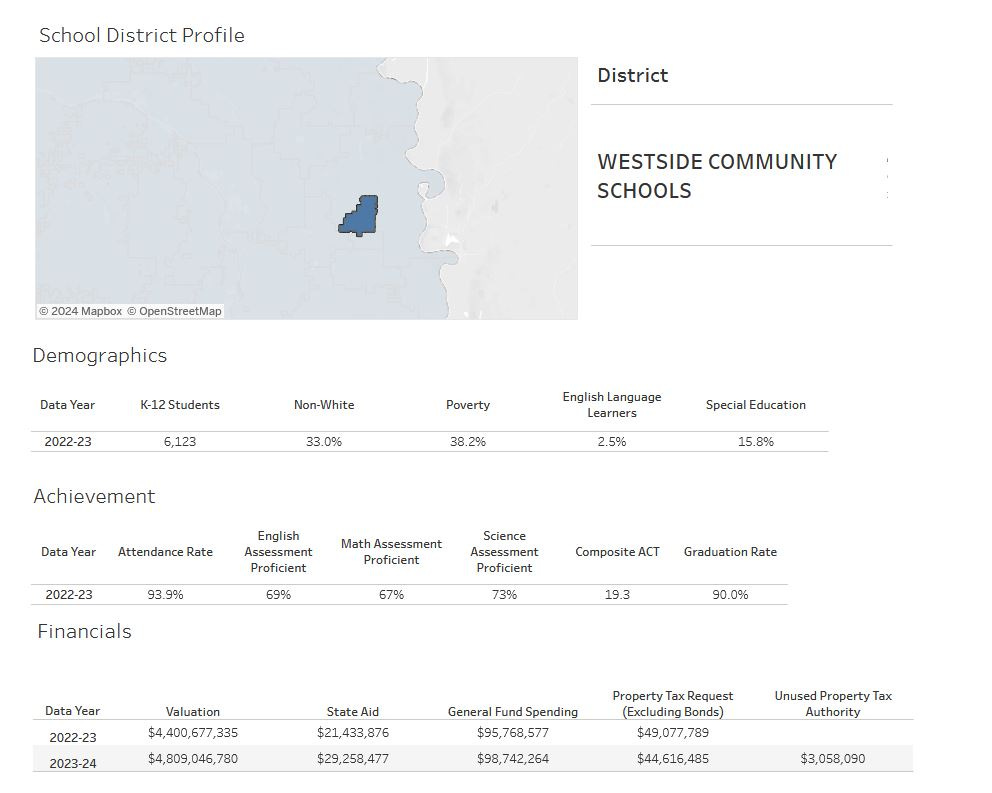This screenshot has width=992, height=793.
Task: Click the $29,258,477 state aid value
Action: 353,759
